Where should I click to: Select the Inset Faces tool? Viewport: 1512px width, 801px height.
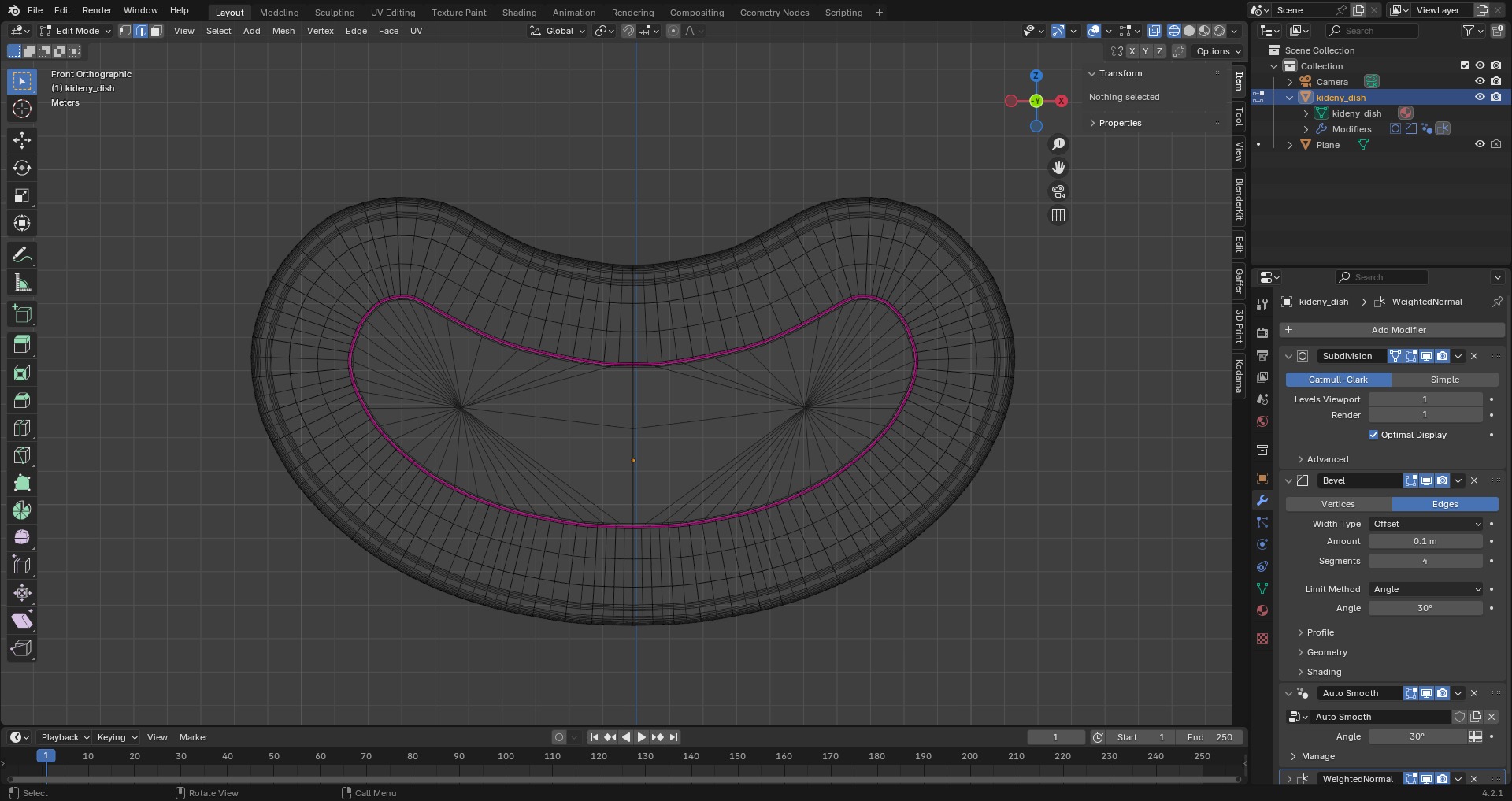click(22, 373)
